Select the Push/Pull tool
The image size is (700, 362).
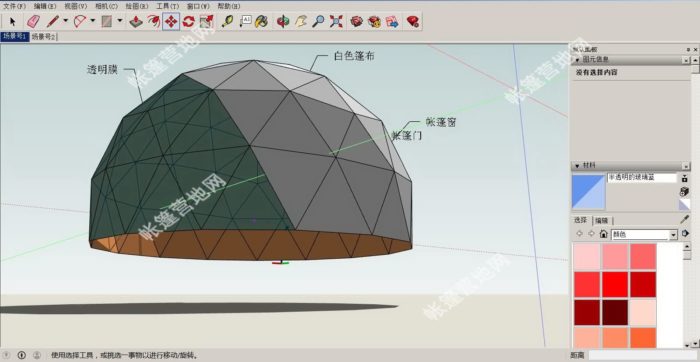(x=136, y=21)
